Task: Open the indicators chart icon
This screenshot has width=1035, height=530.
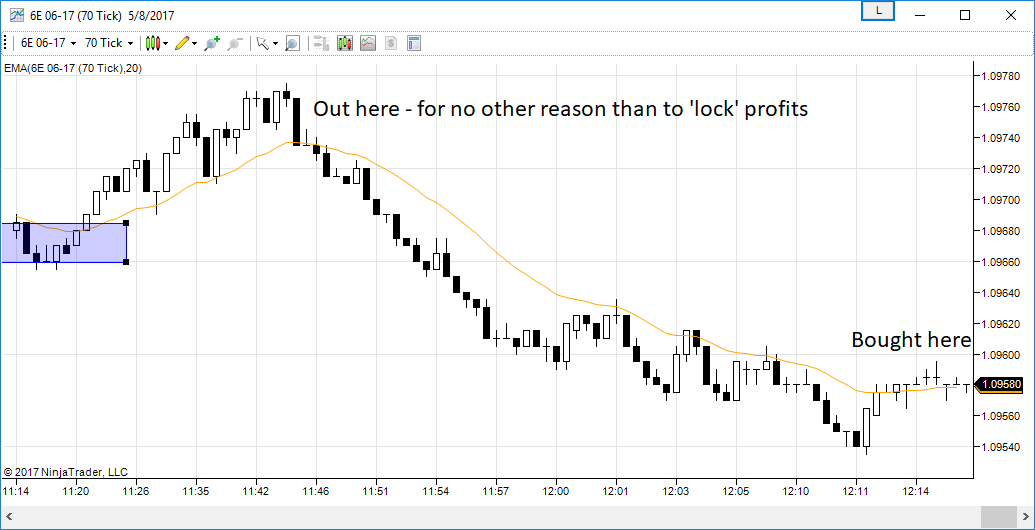Action: [368, 44]
